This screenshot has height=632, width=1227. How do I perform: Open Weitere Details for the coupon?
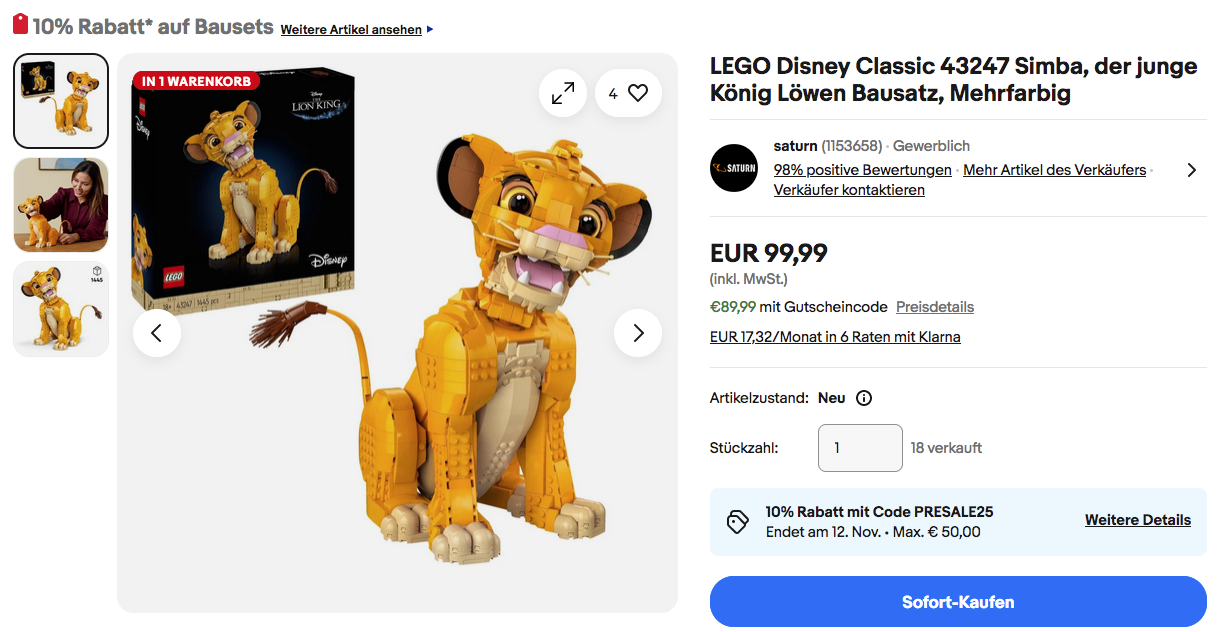pos(1137,520)
